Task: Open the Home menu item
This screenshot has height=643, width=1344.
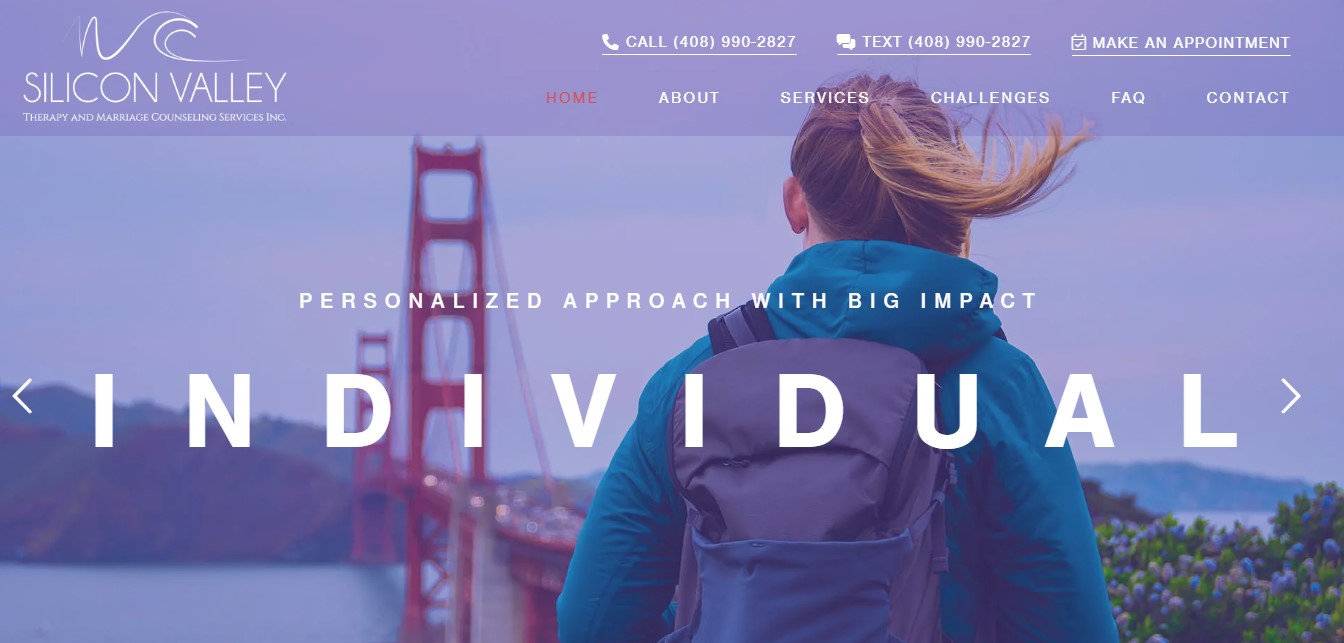Action: coord(572,98)
